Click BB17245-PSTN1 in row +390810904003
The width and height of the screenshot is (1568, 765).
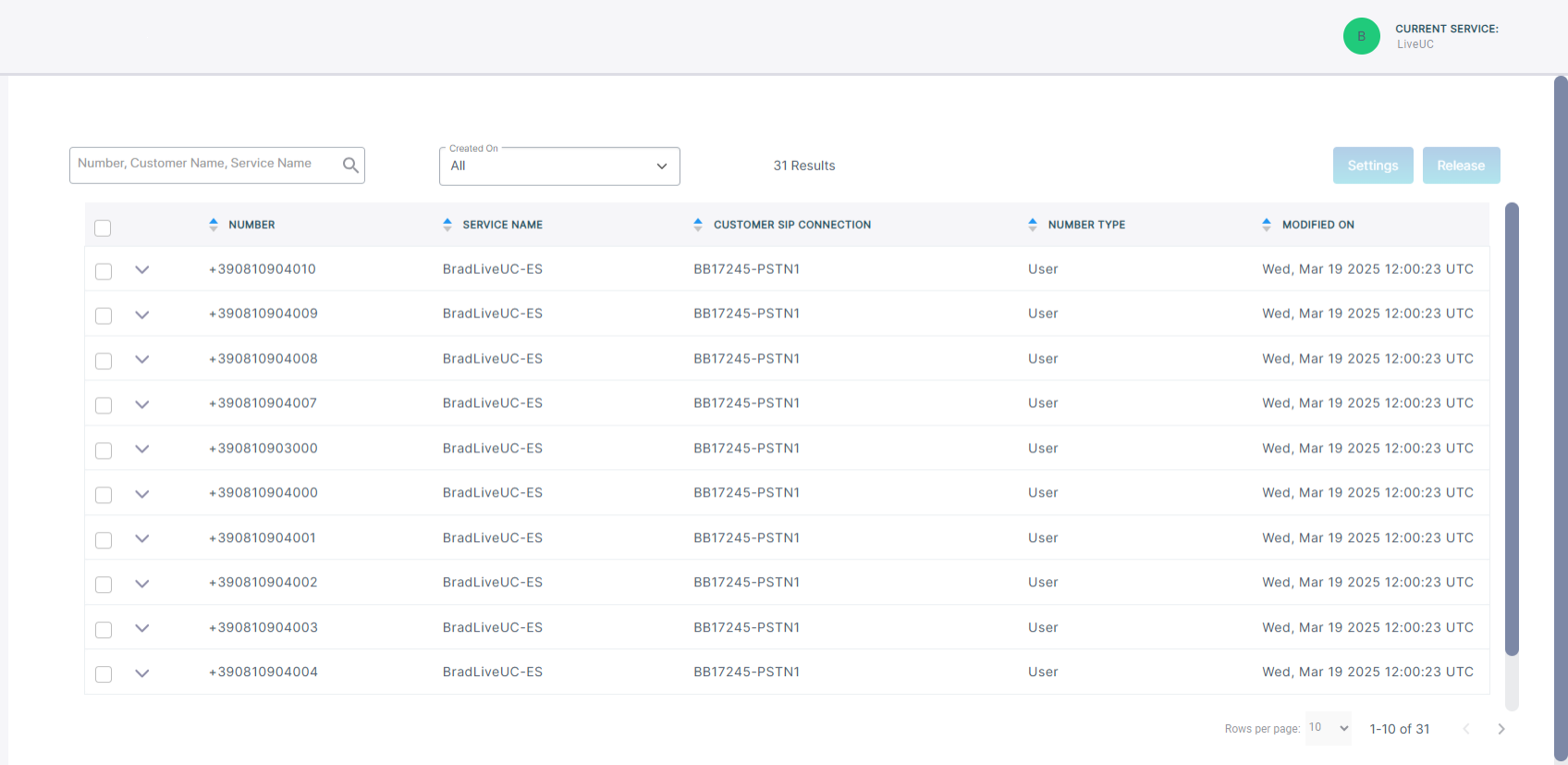pyautogui.click(x=747, y=627)
